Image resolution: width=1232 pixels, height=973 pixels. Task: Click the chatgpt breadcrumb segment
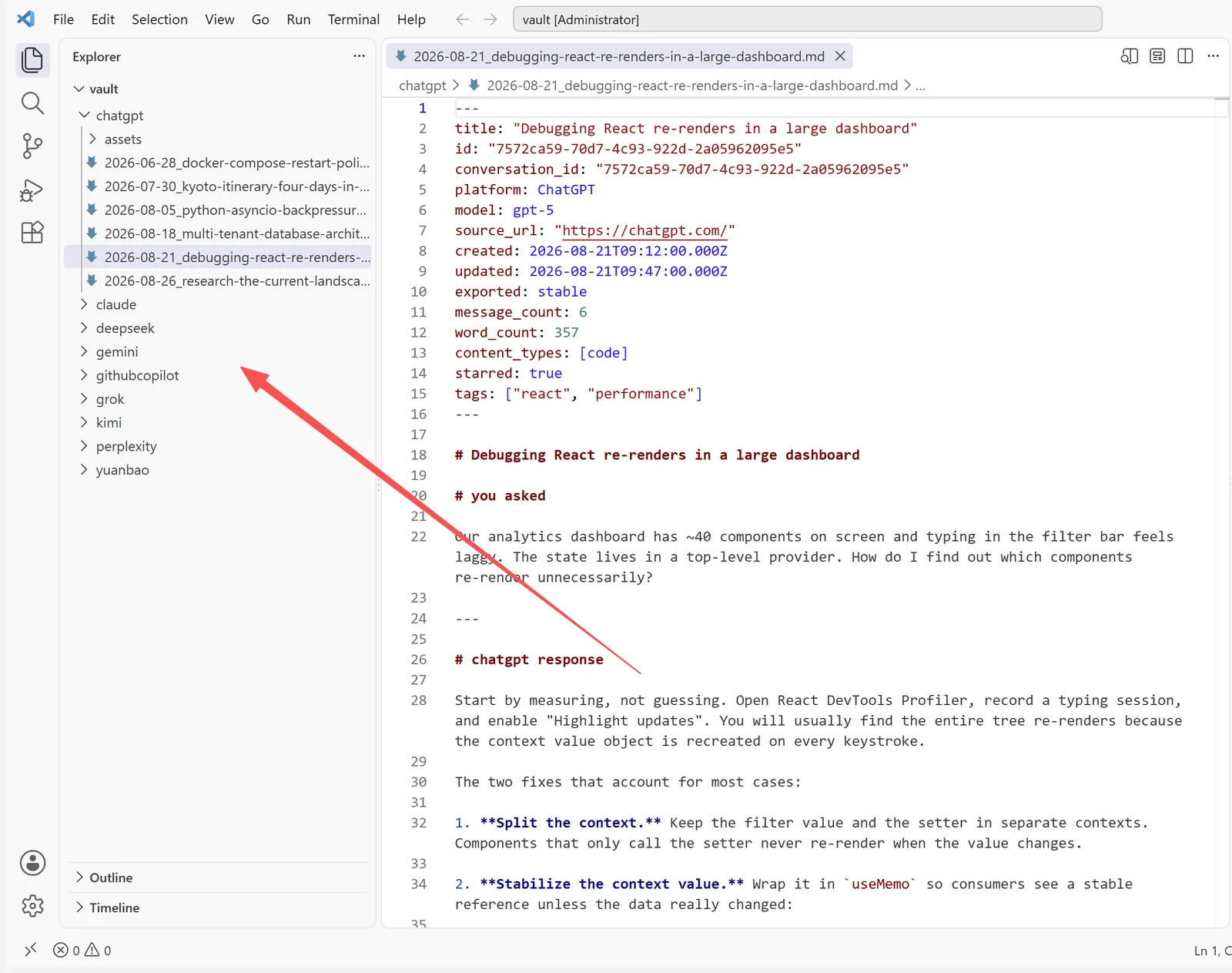[422, 86]
